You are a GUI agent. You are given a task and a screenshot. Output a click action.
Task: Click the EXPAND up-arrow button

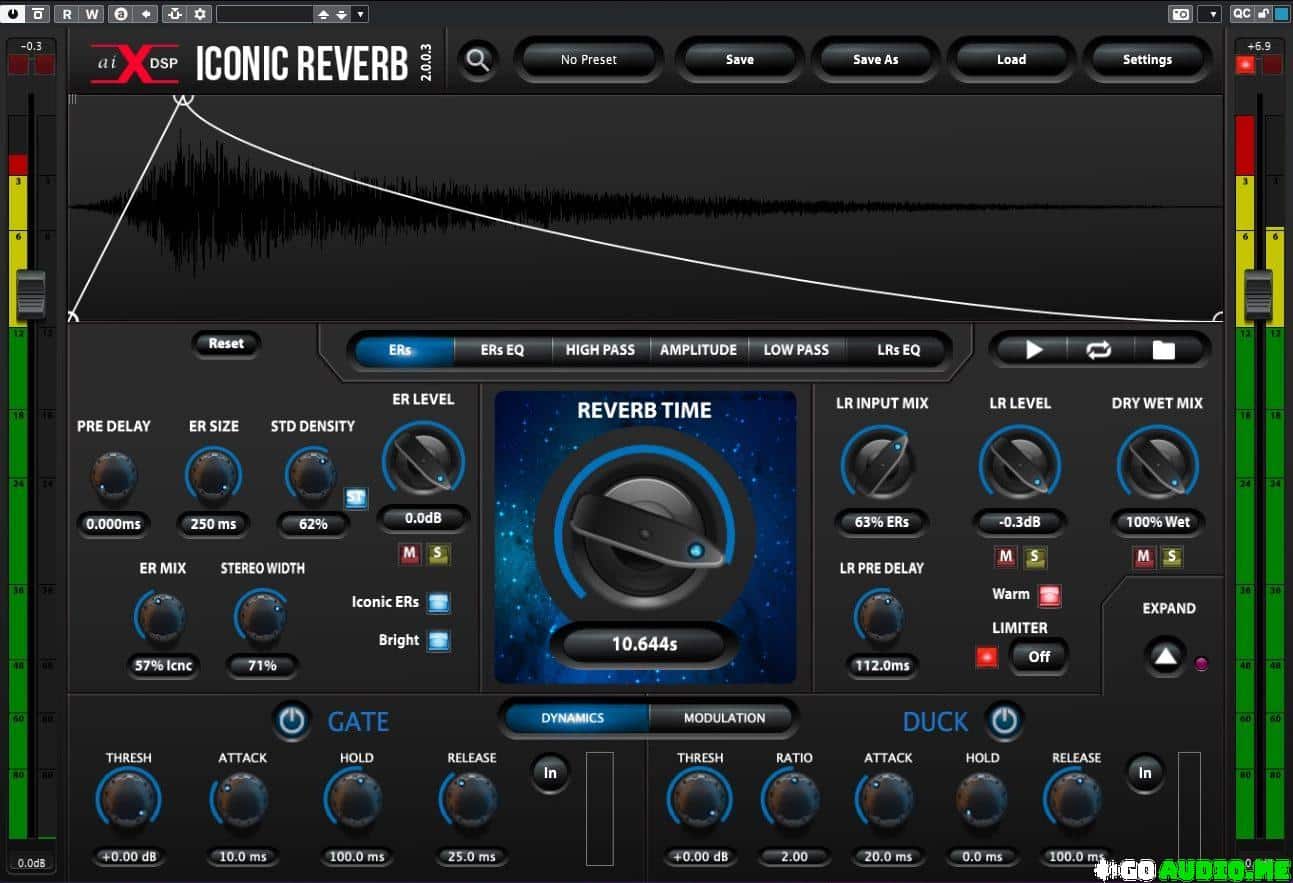point(1165,657)
